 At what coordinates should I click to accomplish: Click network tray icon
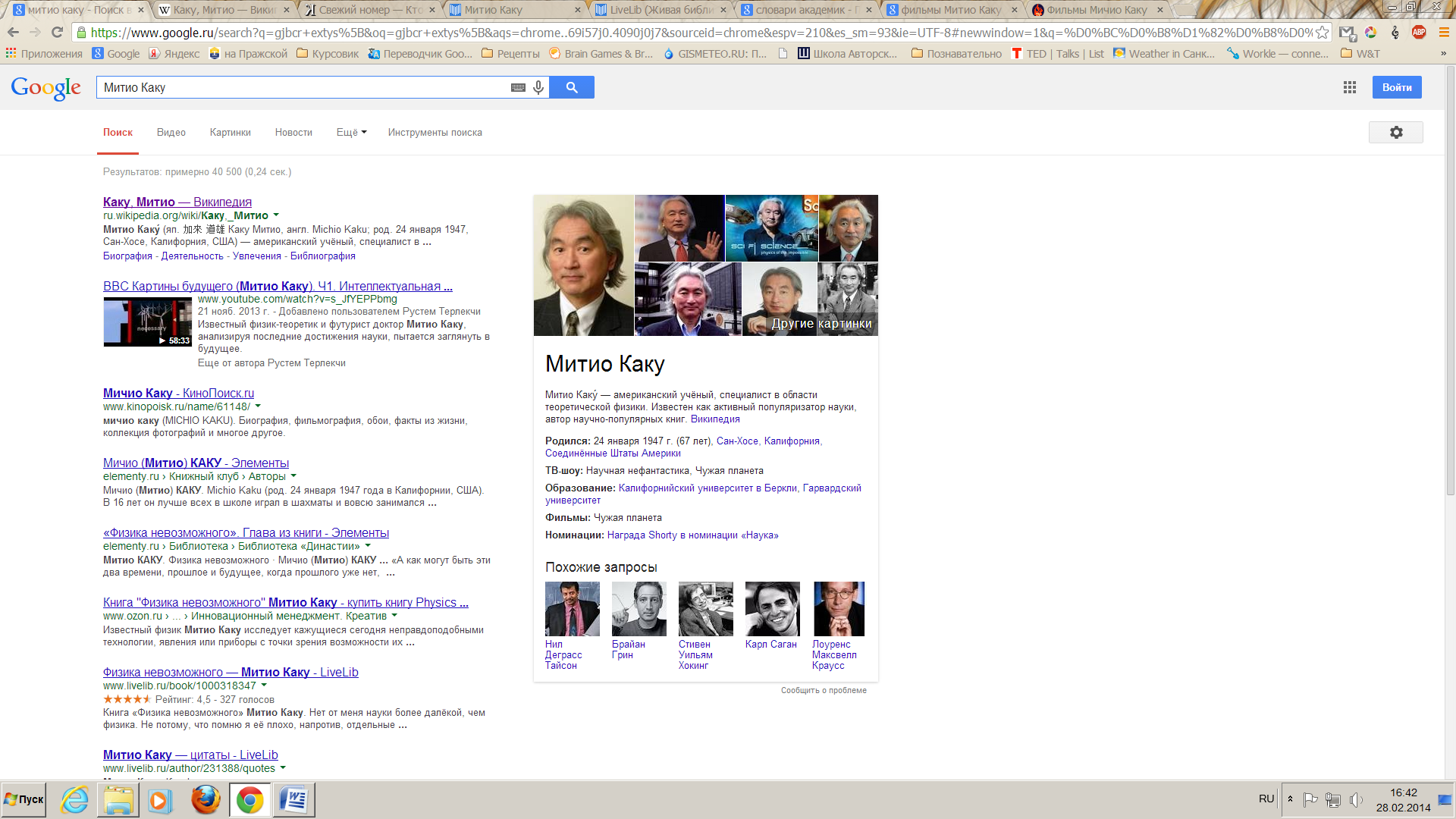[x=1333, y=799]
